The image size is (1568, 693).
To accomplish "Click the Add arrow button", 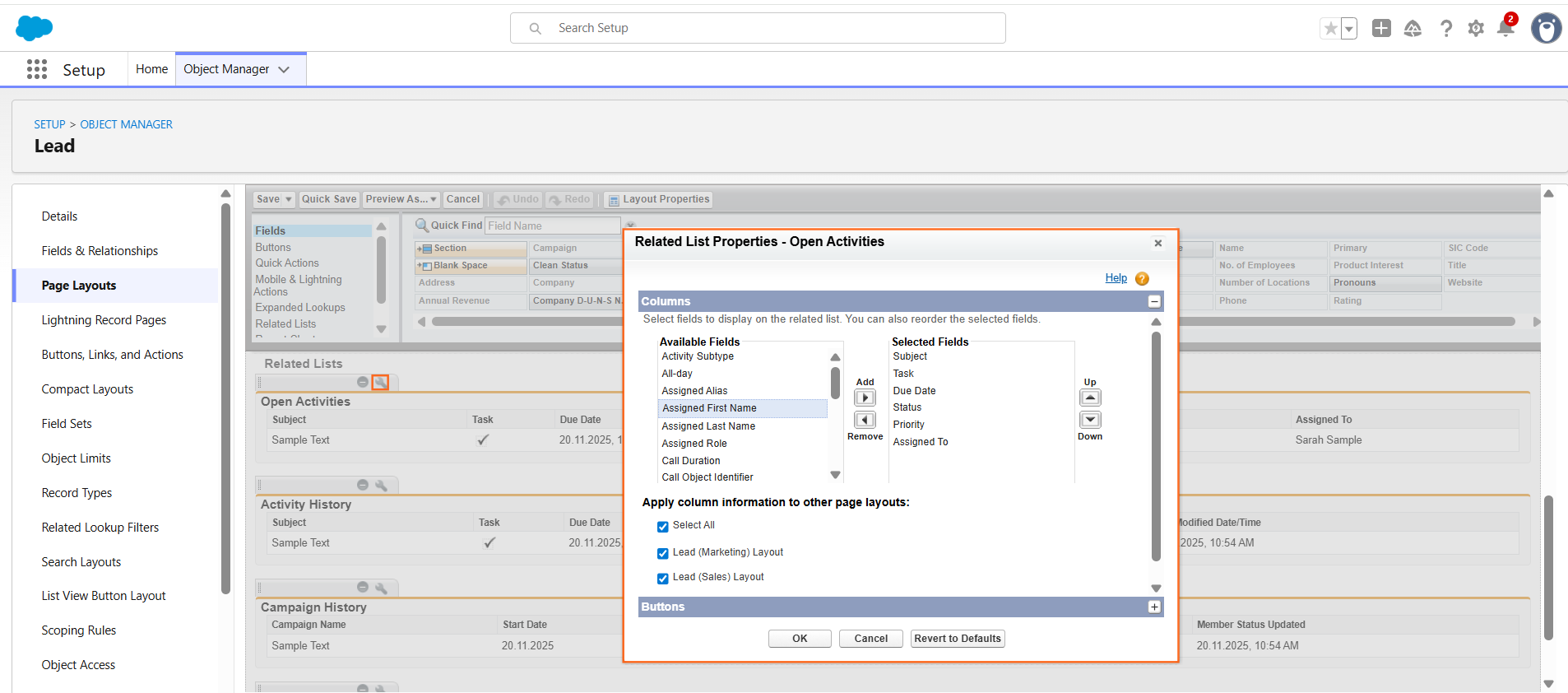I will point(865,398).
